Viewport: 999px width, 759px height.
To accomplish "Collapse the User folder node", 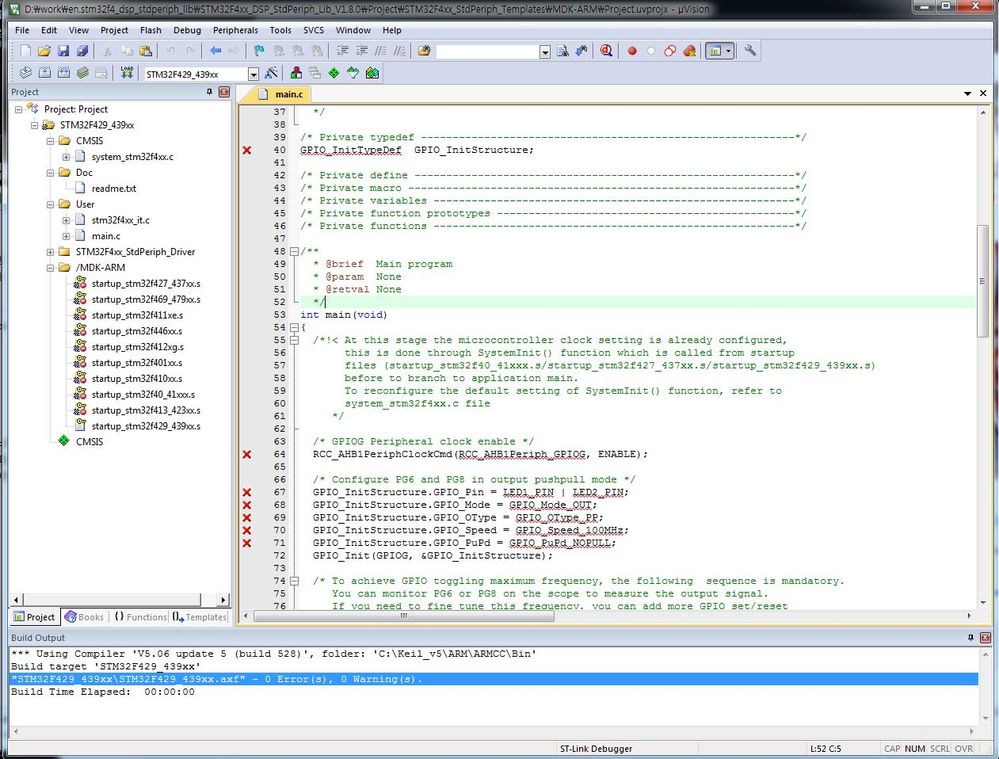I will (50, 205).
